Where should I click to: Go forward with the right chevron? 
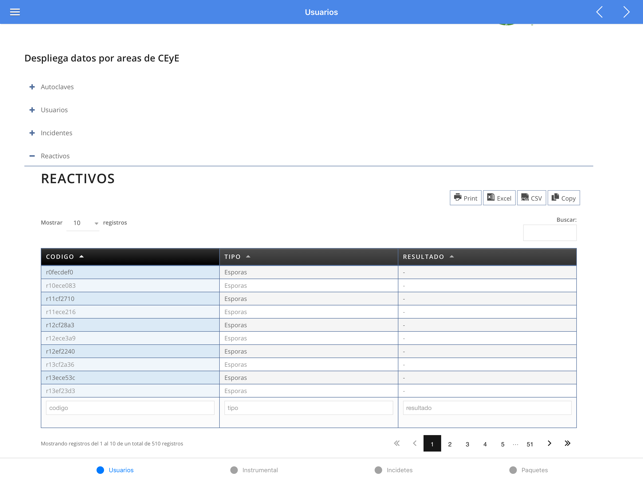click(x=626, y=12)
